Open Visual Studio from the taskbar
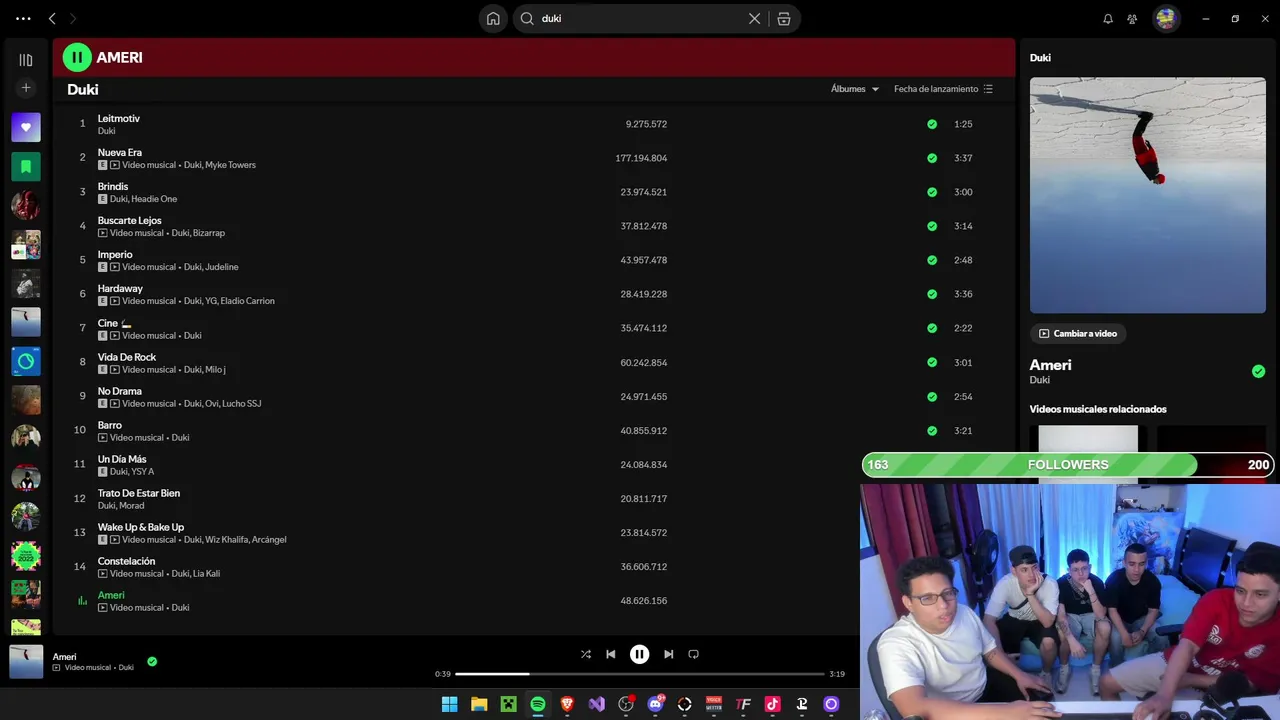Image resolution: width=1280 pixels, height=720 pixels. (x=597, y=704)
